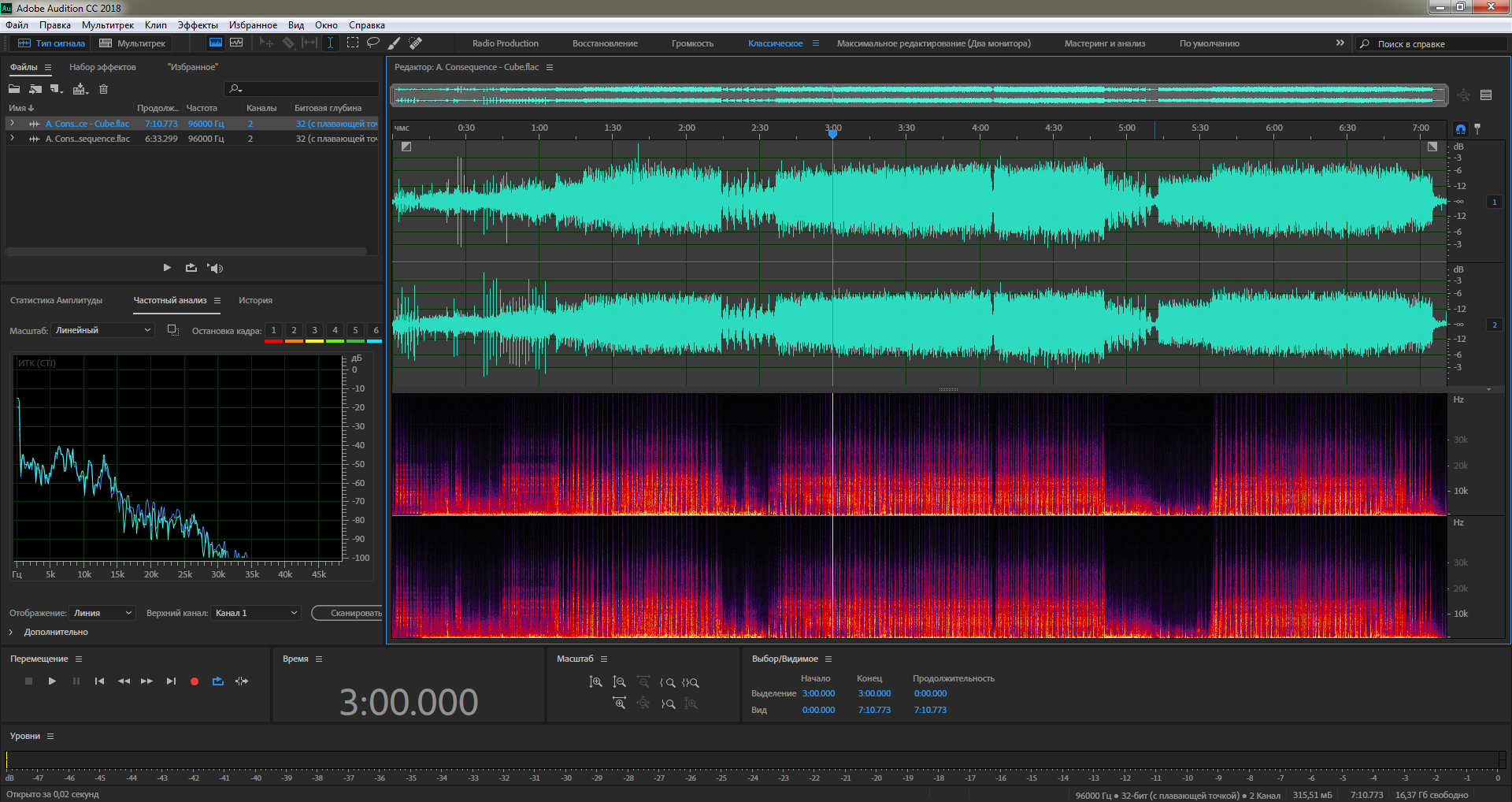Delete file with the trash icon
This screenshot has width=1512, height=802.
(103, 89)
